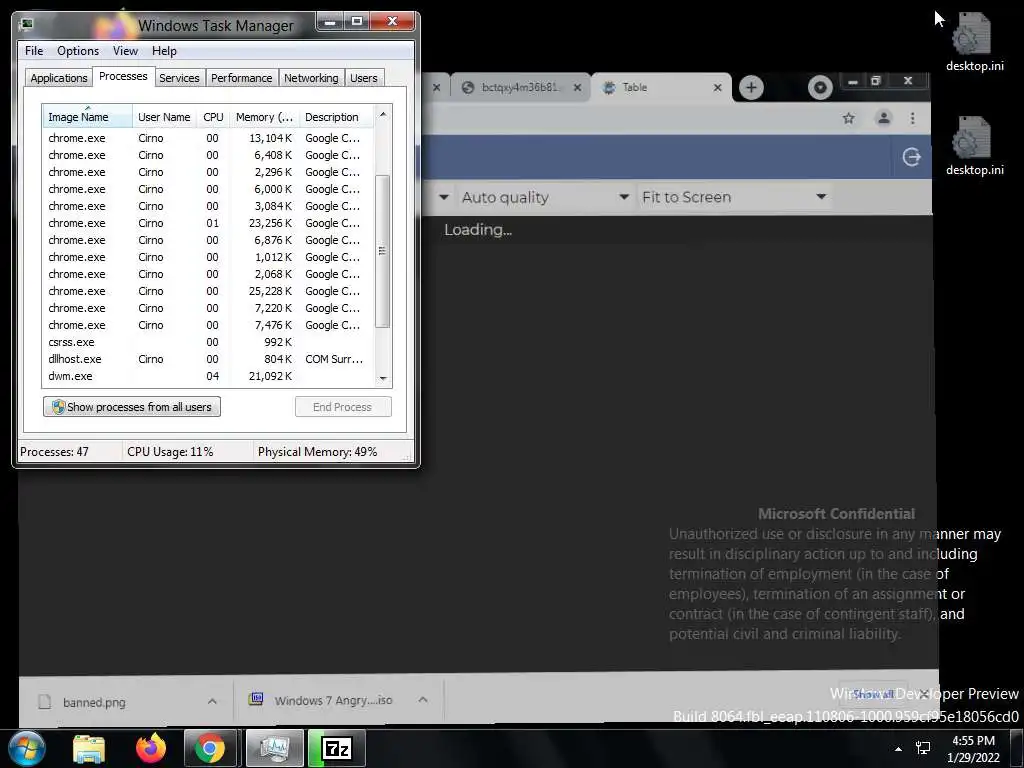The width and height of the screenshot is (1024, 768).
Task: Select chrome.exe row using 13,104 K
Action: (x=209, y=138)
